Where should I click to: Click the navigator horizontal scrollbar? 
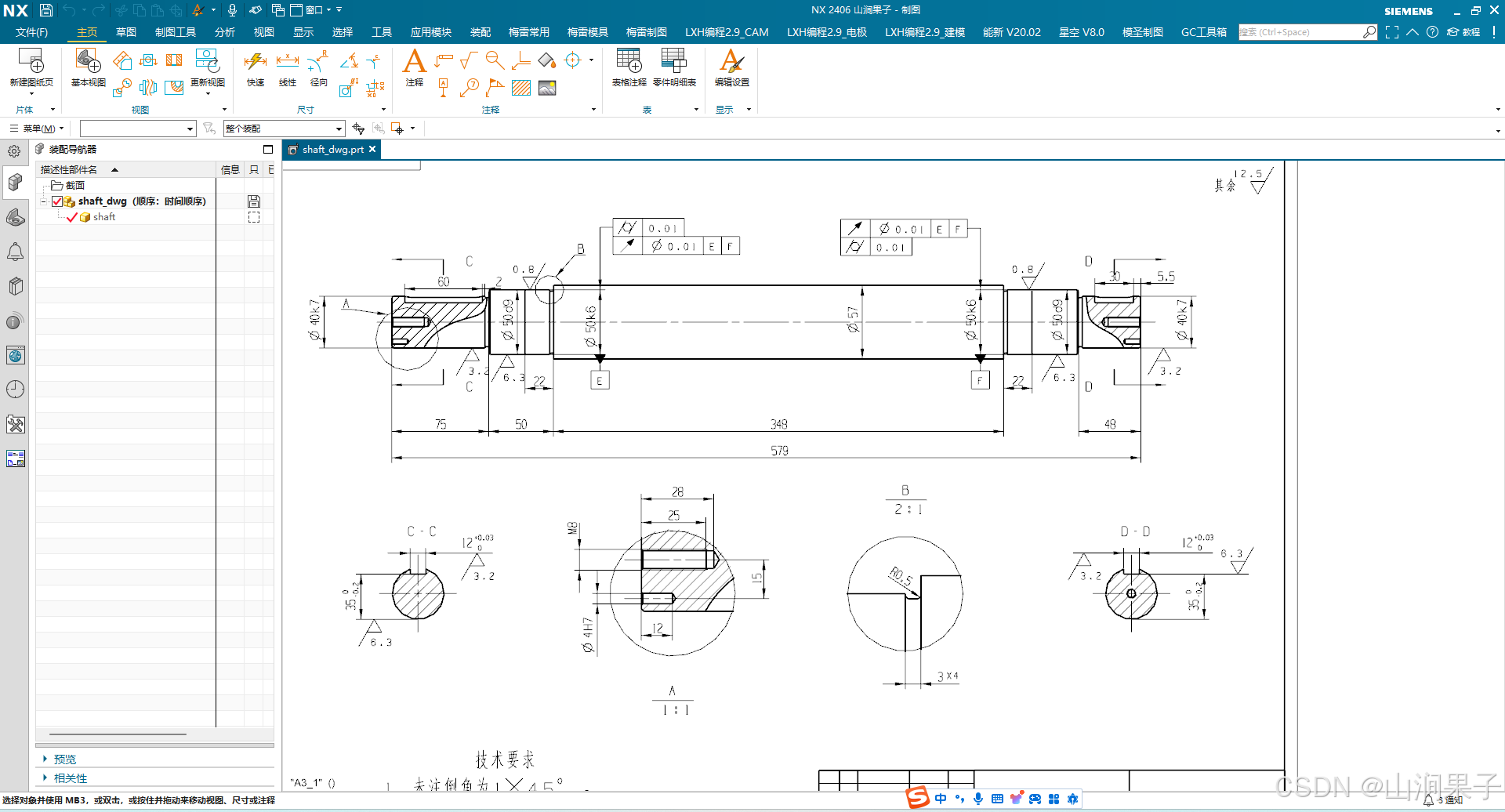pos(118,734)
